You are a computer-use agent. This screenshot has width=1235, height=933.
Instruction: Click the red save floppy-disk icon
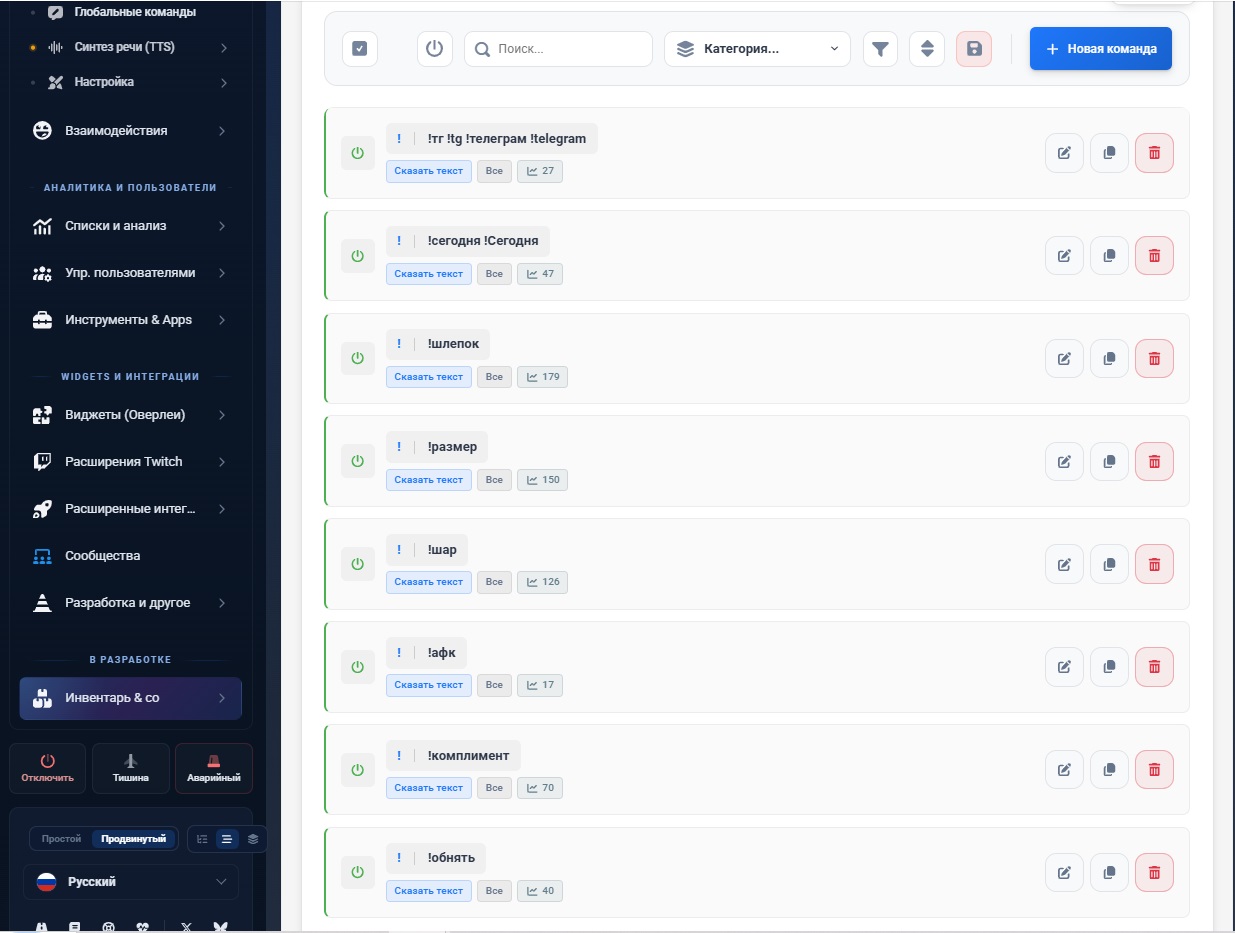[974, 49]
